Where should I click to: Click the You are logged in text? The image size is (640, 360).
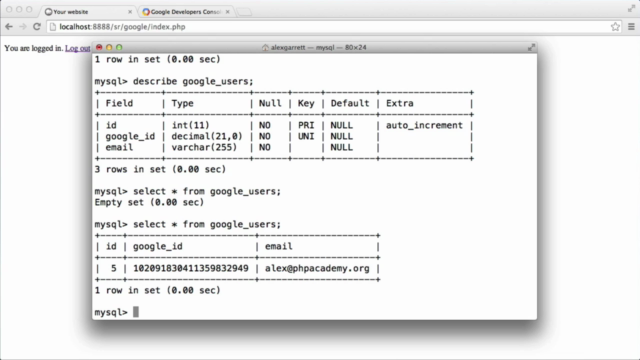pyautogui.click(x=34, y=48)
